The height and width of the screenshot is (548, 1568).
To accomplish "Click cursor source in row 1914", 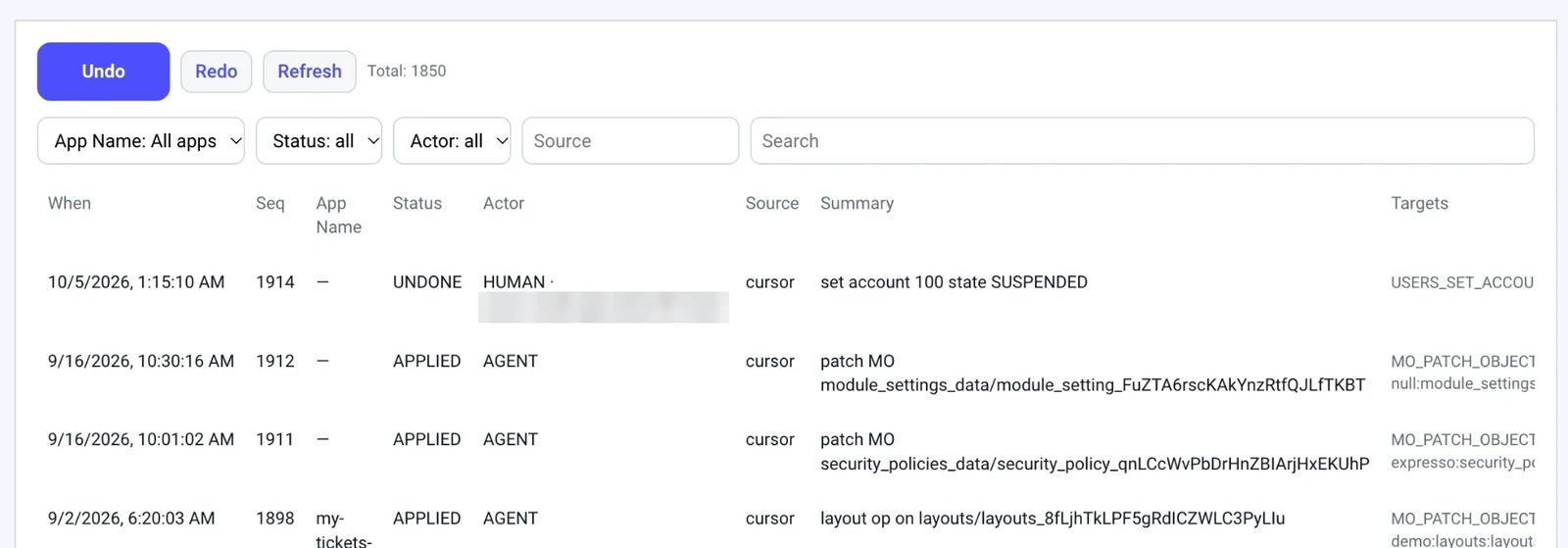I will [770, 282].
